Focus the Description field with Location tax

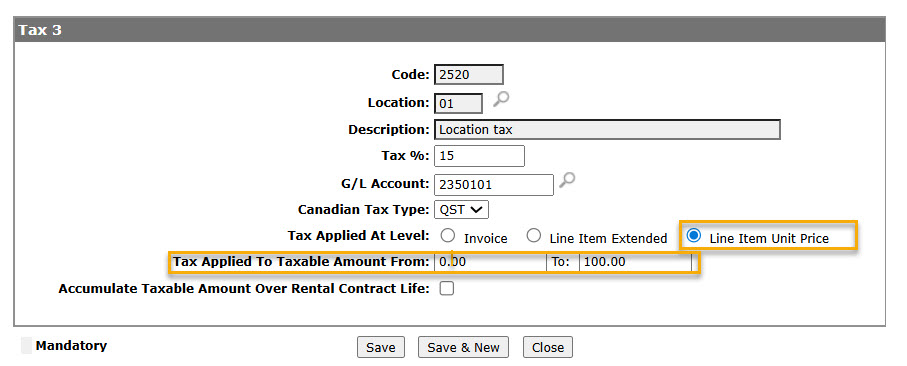607,130
